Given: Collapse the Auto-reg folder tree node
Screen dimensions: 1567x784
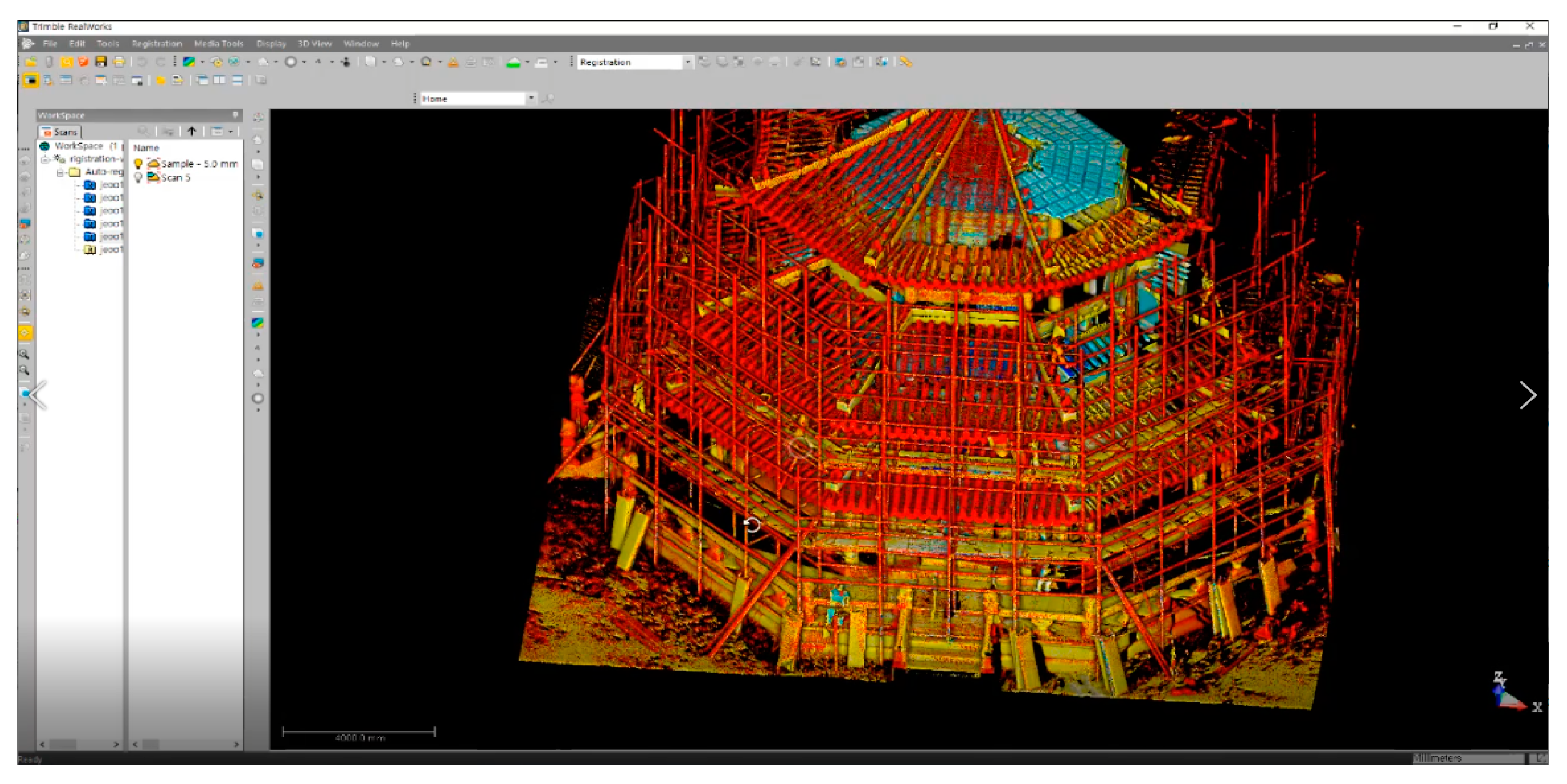Looking at the screenshot, I should coord(60,172).
